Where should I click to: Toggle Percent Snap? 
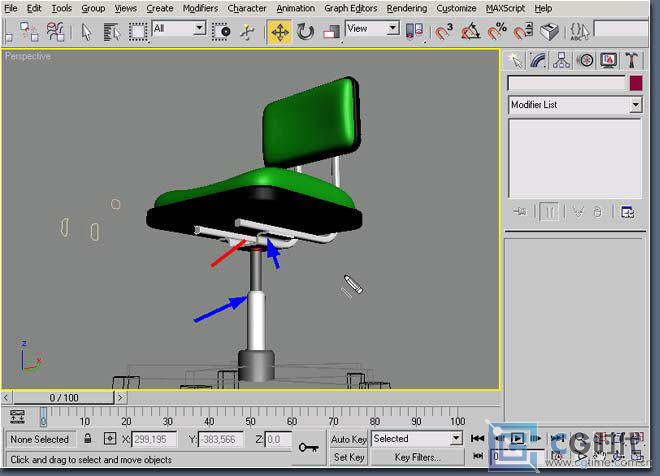497,31
